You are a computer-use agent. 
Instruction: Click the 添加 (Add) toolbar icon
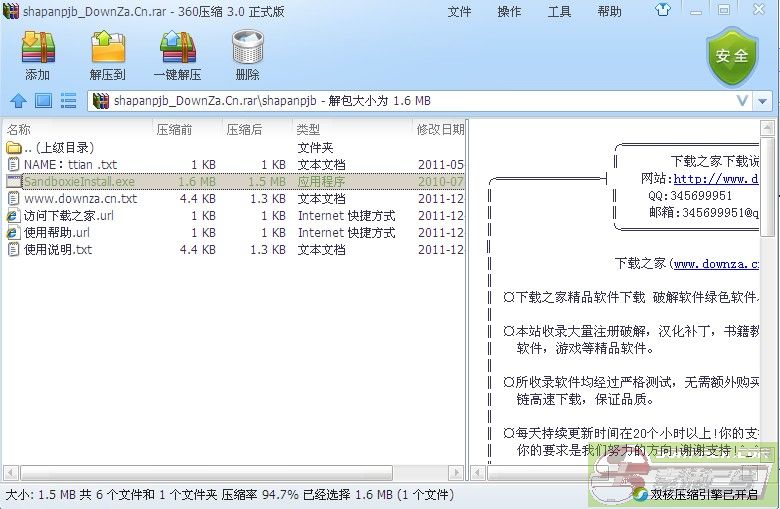click(x=38, y=55)
